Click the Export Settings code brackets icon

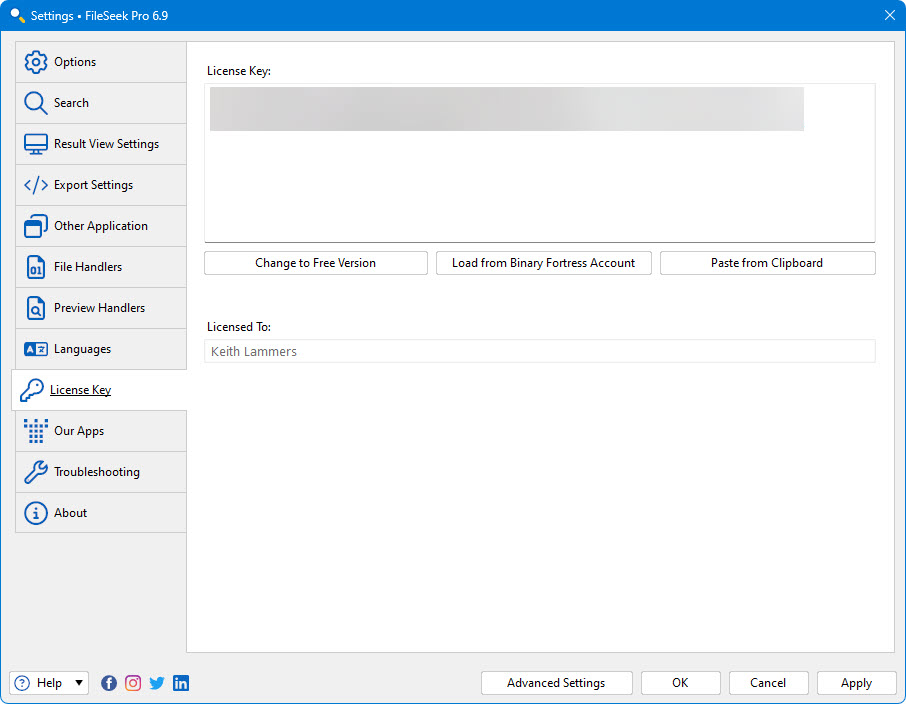tap(35, 185)
